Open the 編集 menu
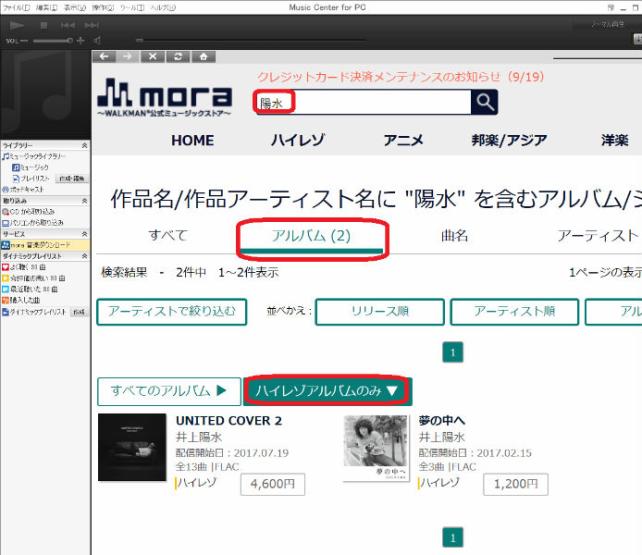 [46, 8]
